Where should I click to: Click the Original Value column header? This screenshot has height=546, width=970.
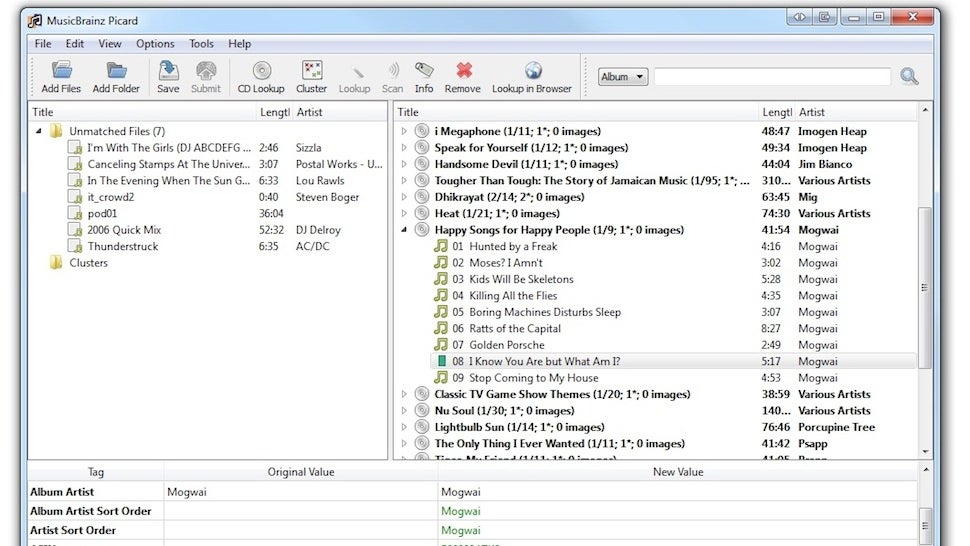tap(301, 472)
